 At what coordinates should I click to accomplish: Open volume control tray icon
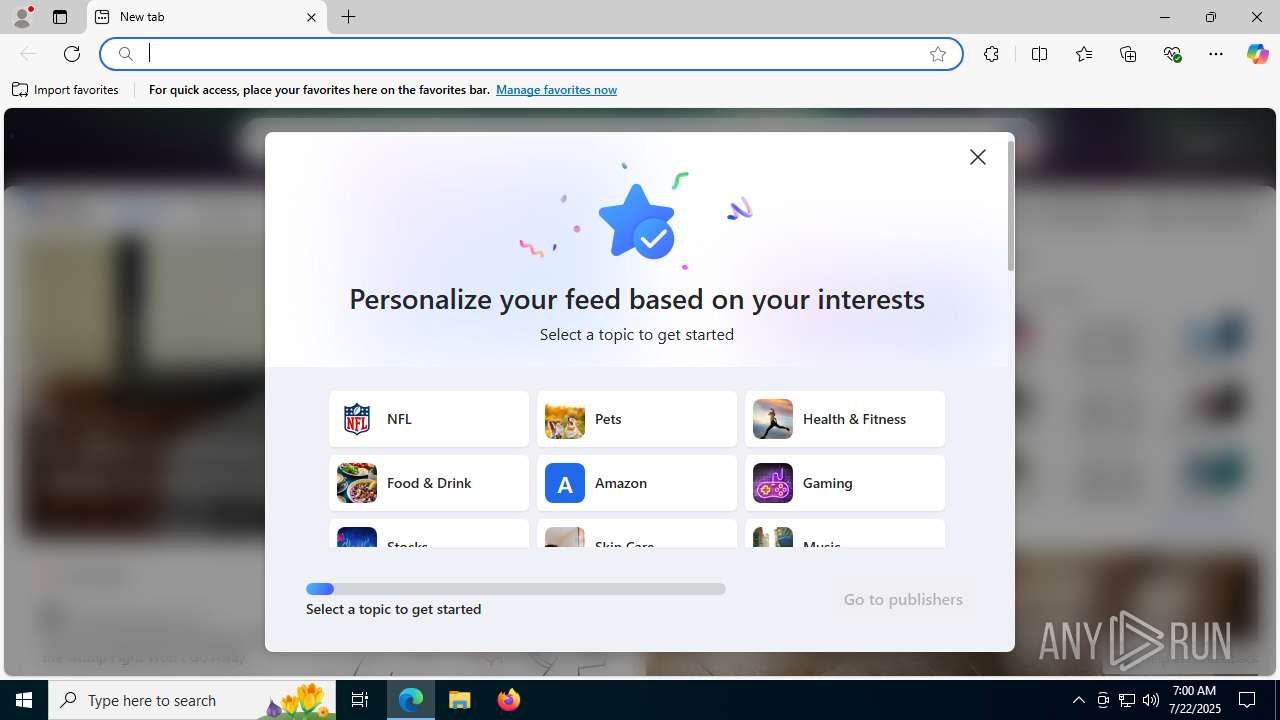tap(1151, 700)
